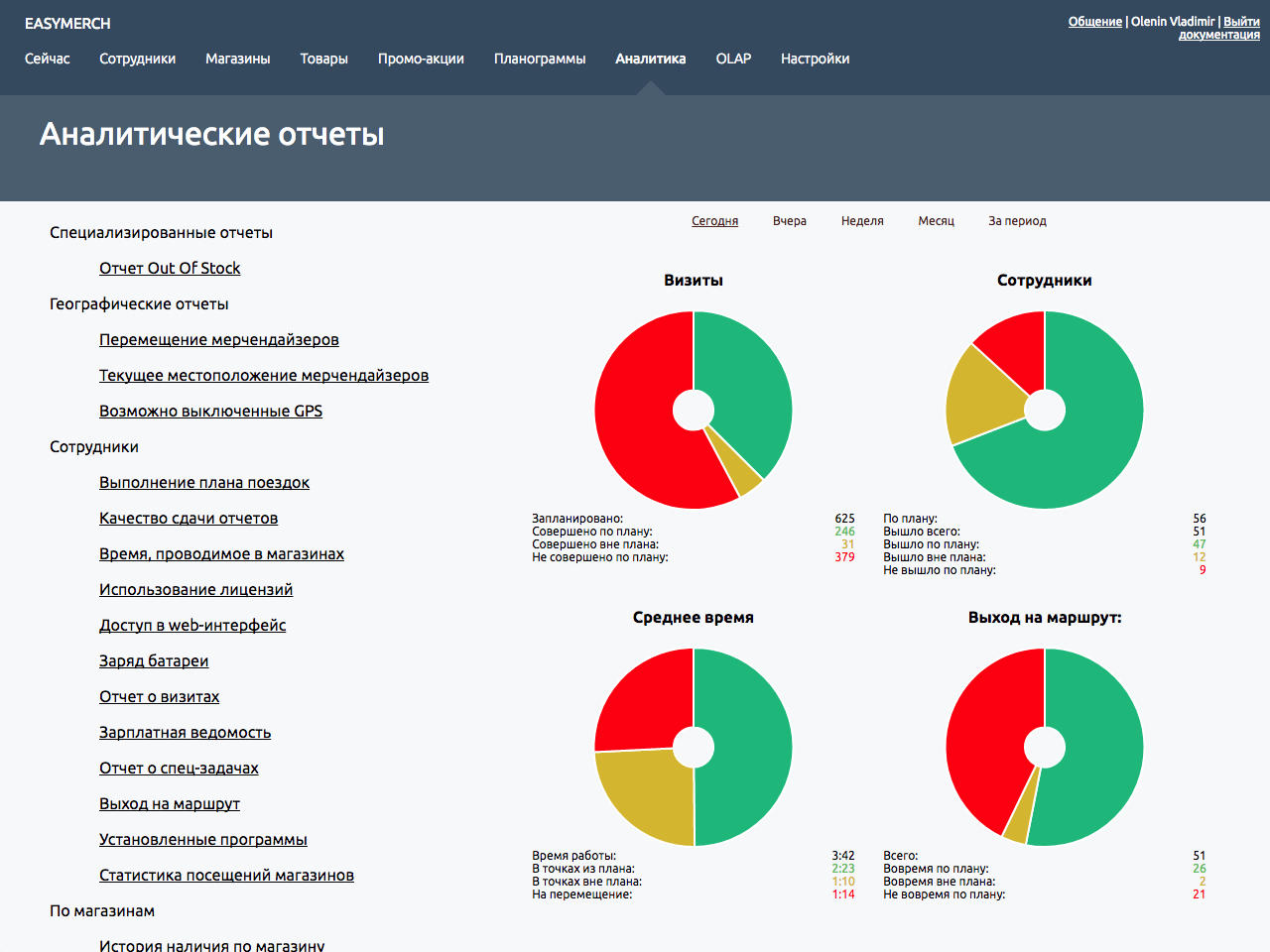Open Время, проводимое в магазинах report

221,553
